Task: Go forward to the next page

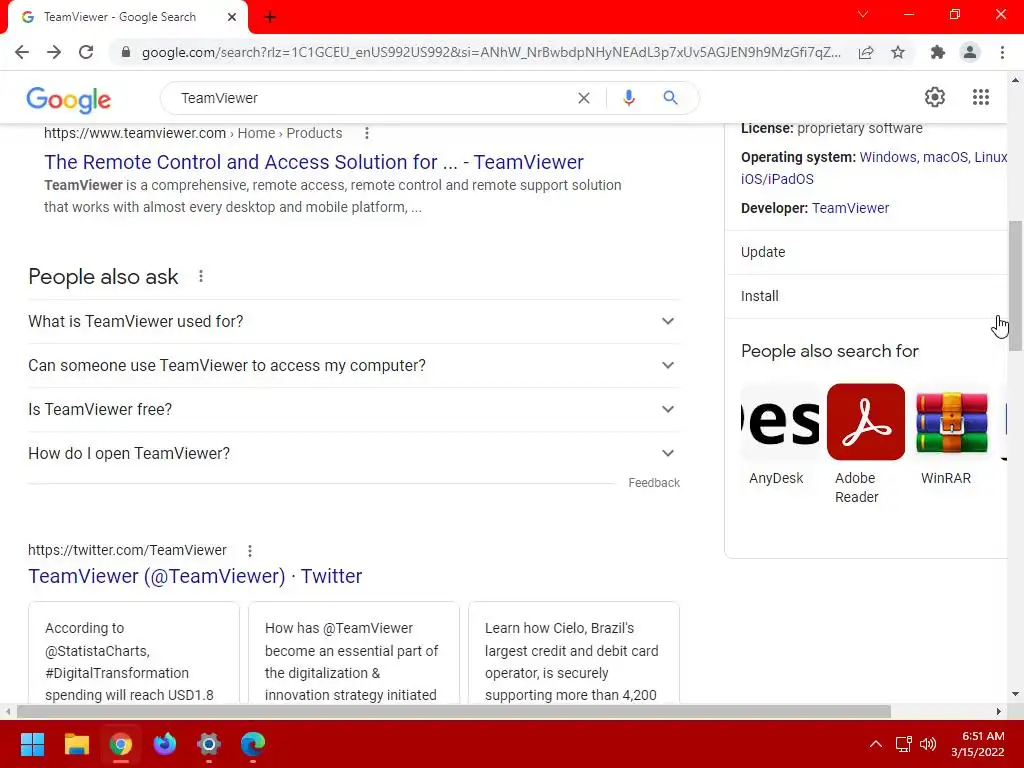Action: [54, 52]
